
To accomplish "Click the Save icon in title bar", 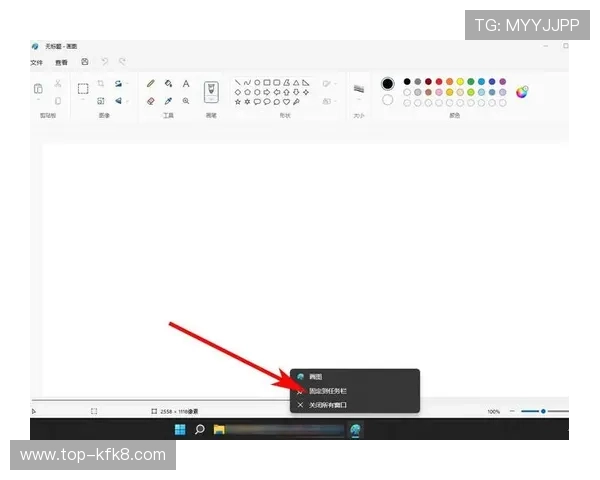I will (85, 62).
